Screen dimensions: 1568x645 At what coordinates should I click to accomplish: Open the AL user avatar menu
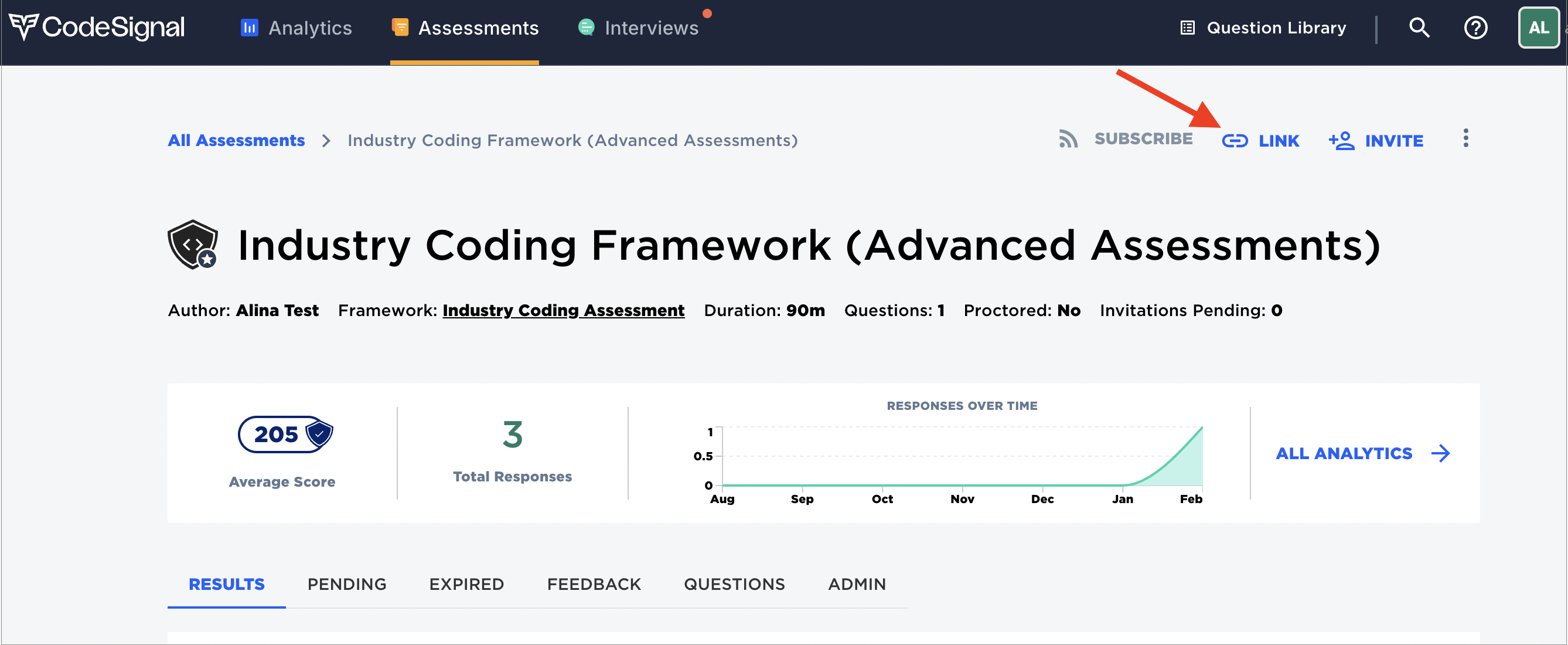tap(1539, 28)
